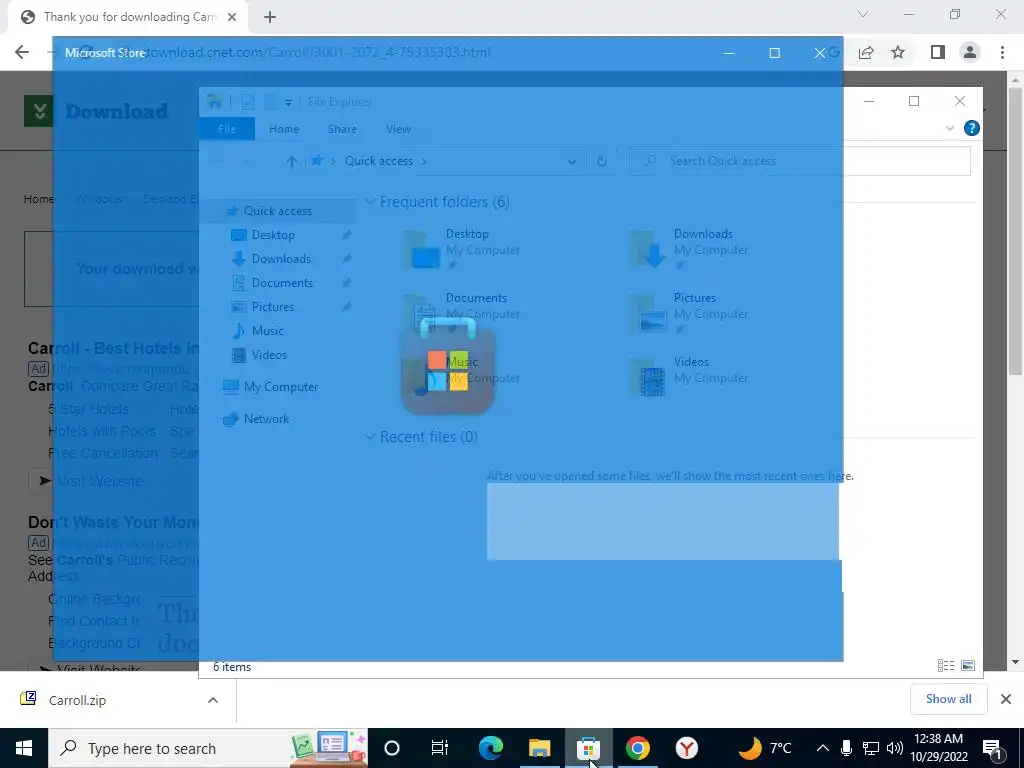Open File Explorer help icon
The width and height of the screenshot is (1024, 768).
pyautogui.click(x=971, y=129)
